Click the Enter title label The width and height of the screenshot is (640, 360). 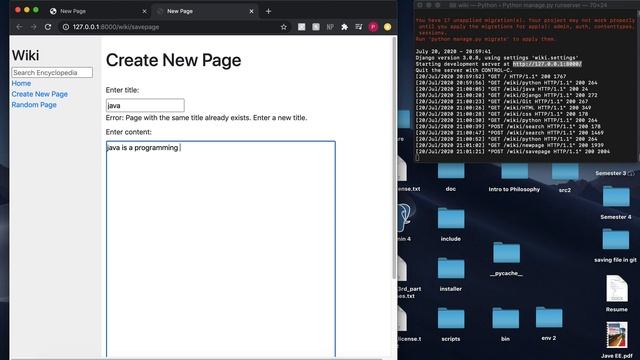(122, 90)
